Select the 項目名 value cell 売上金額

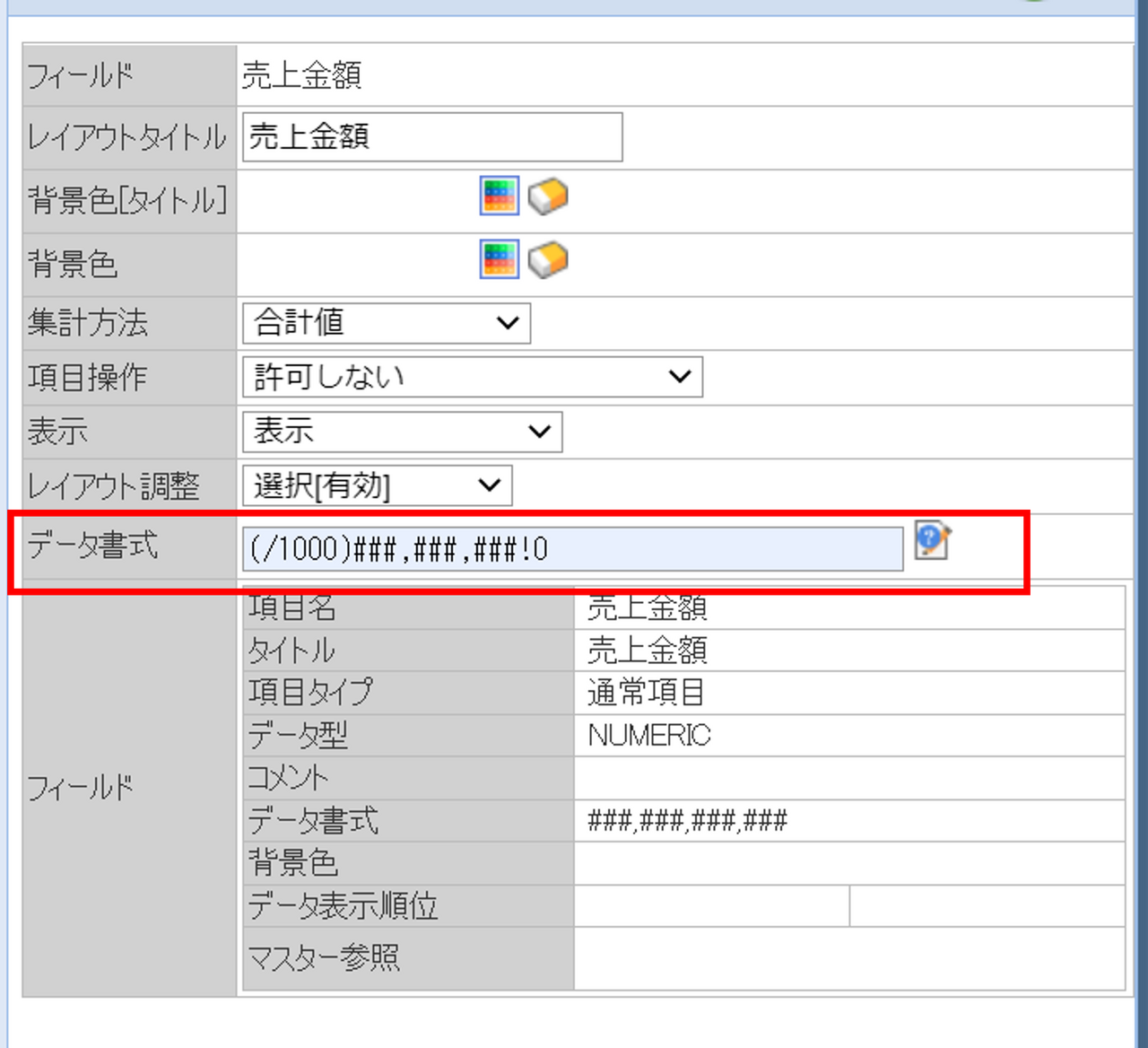coord(648,609)
